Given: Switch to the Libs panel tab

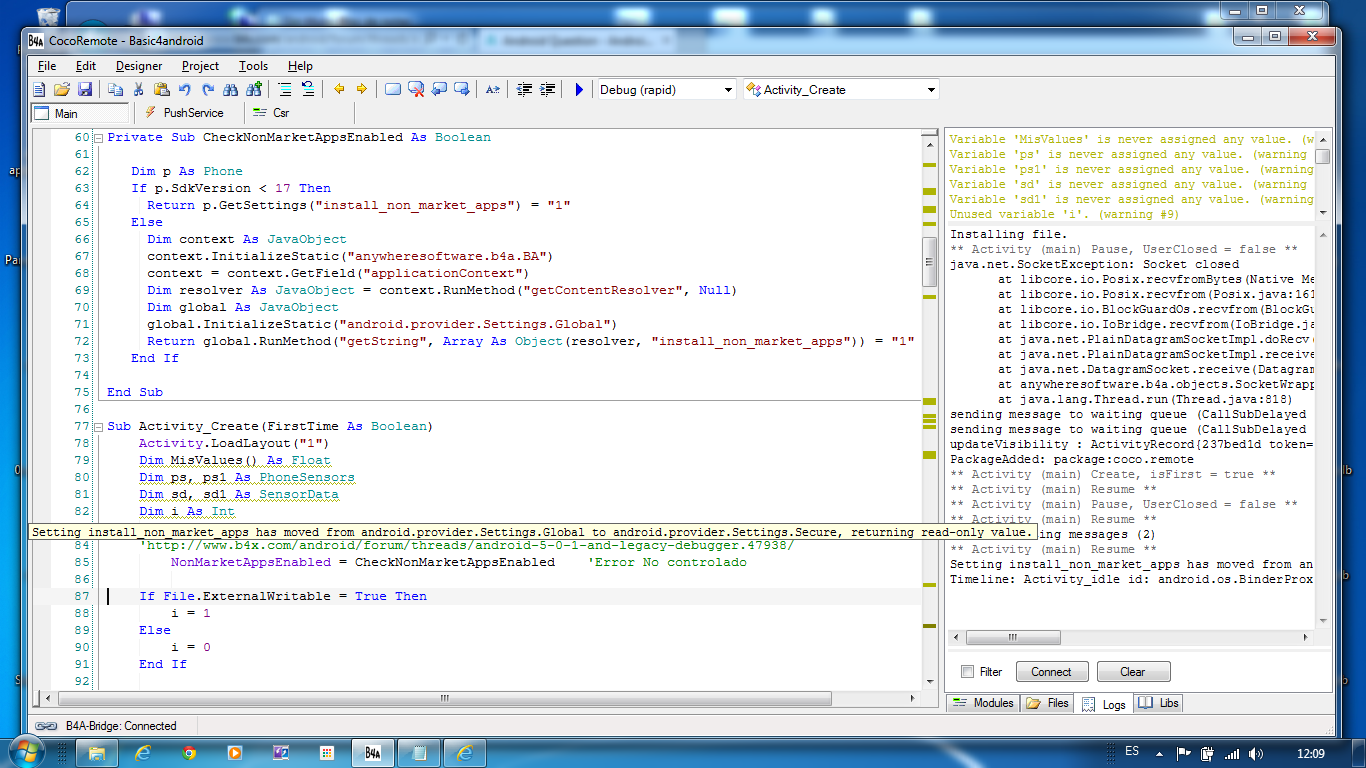Looking at the screenshot, I should [x=1158, y=703].
